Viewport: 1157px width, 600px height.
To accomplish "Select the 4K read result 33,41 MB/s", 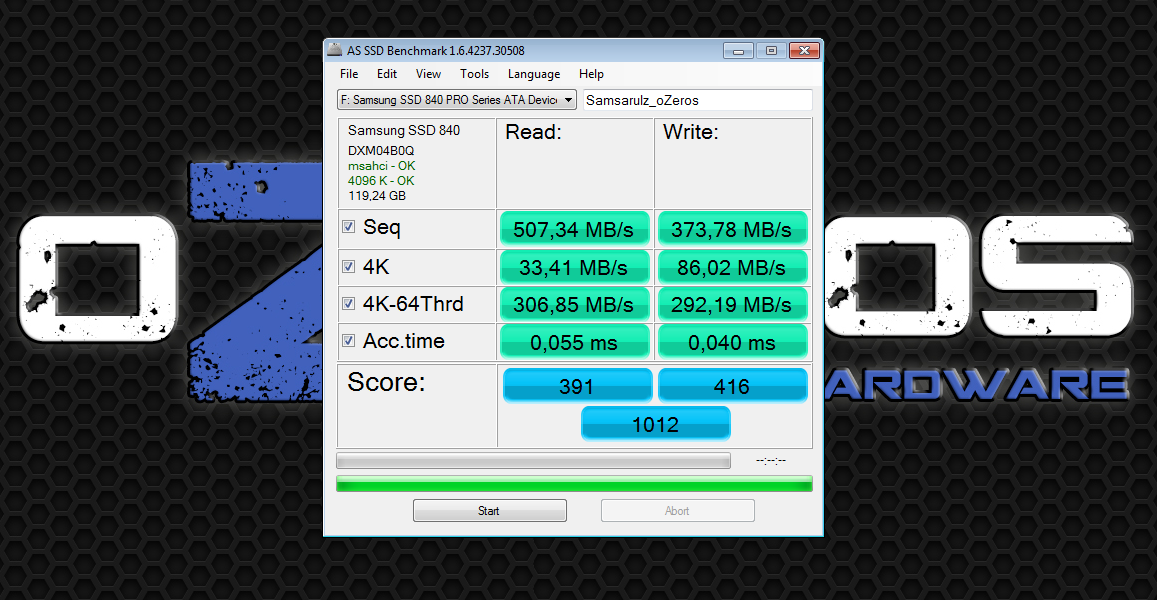I will click(x=574, y=267).
